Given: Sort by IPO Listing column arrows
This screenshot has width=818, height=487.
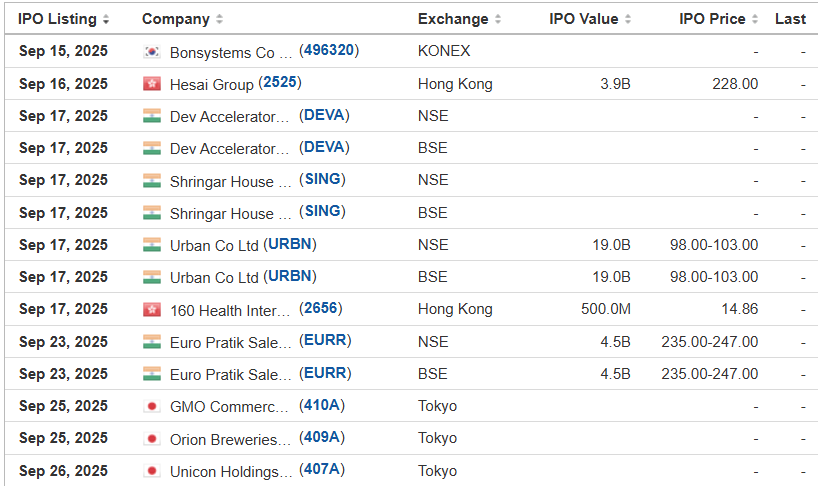Looking at the screenshot, I should [x=106, y=20].
